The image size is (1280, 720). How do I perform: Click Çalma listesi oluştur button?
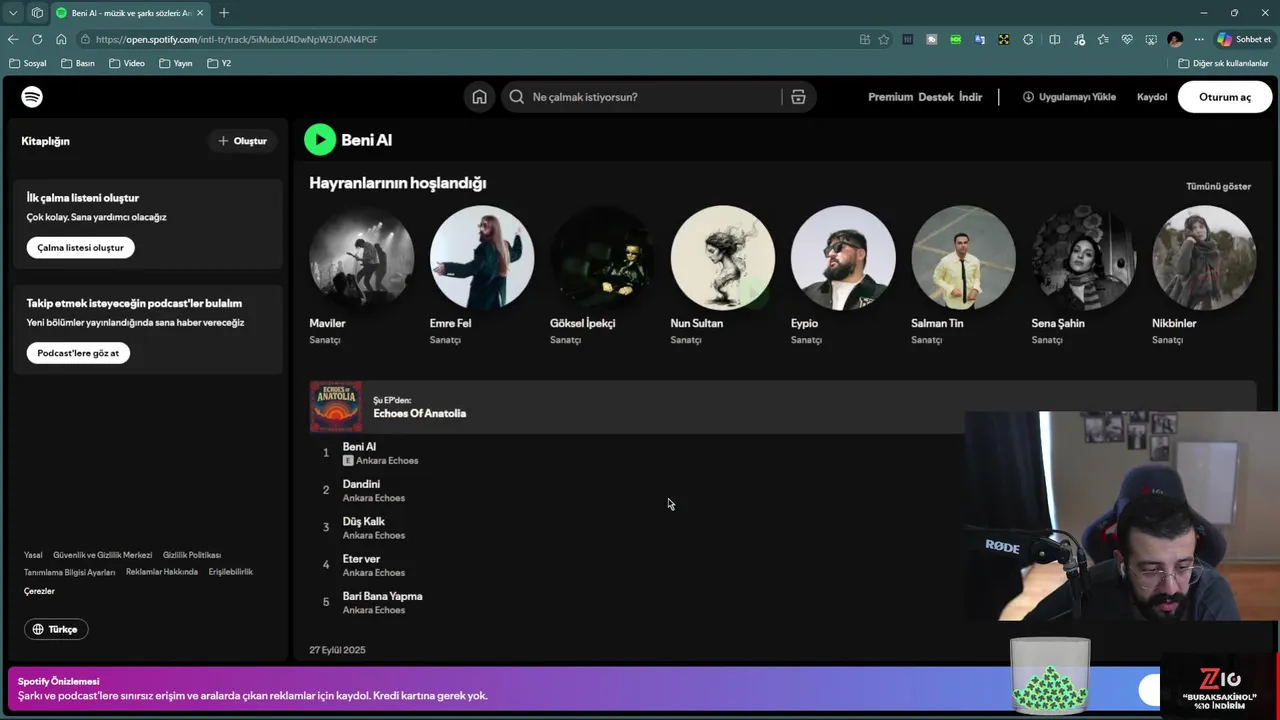[81, 248]
